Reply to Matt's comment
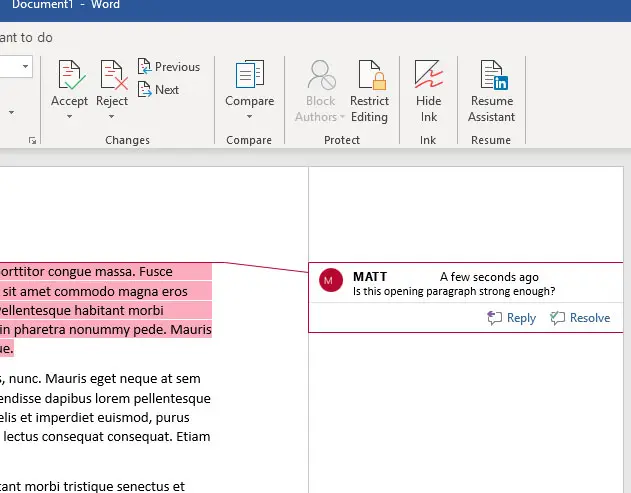The width and height of the screenshot is (631, 493). (511, 318)
